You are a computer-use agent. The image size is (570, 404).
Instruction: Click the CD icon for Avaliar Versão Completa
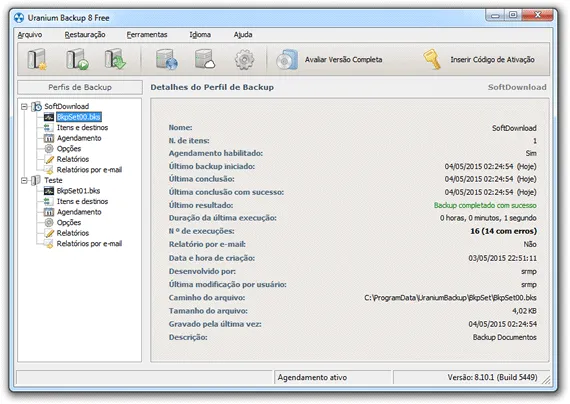coord(287,60)
